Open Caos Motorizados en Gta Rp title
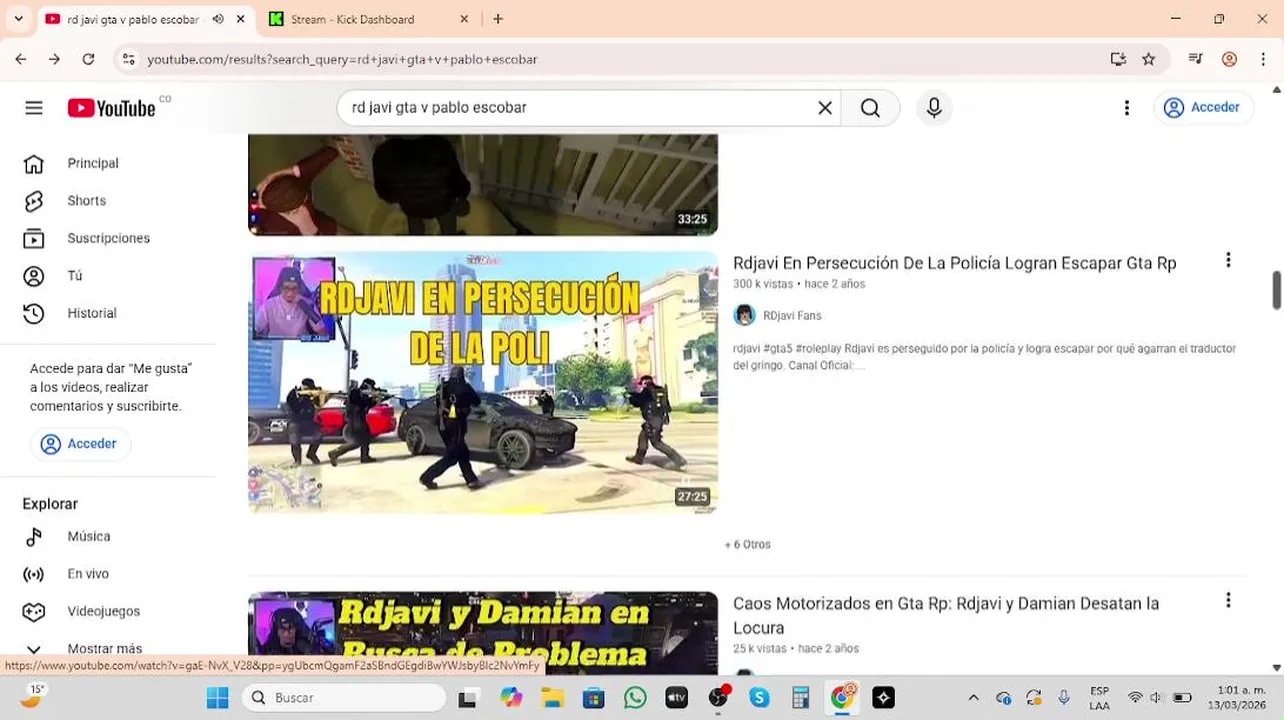This screenshot has width=1284, height=720. pyautogui.click(x=946, y=616)
